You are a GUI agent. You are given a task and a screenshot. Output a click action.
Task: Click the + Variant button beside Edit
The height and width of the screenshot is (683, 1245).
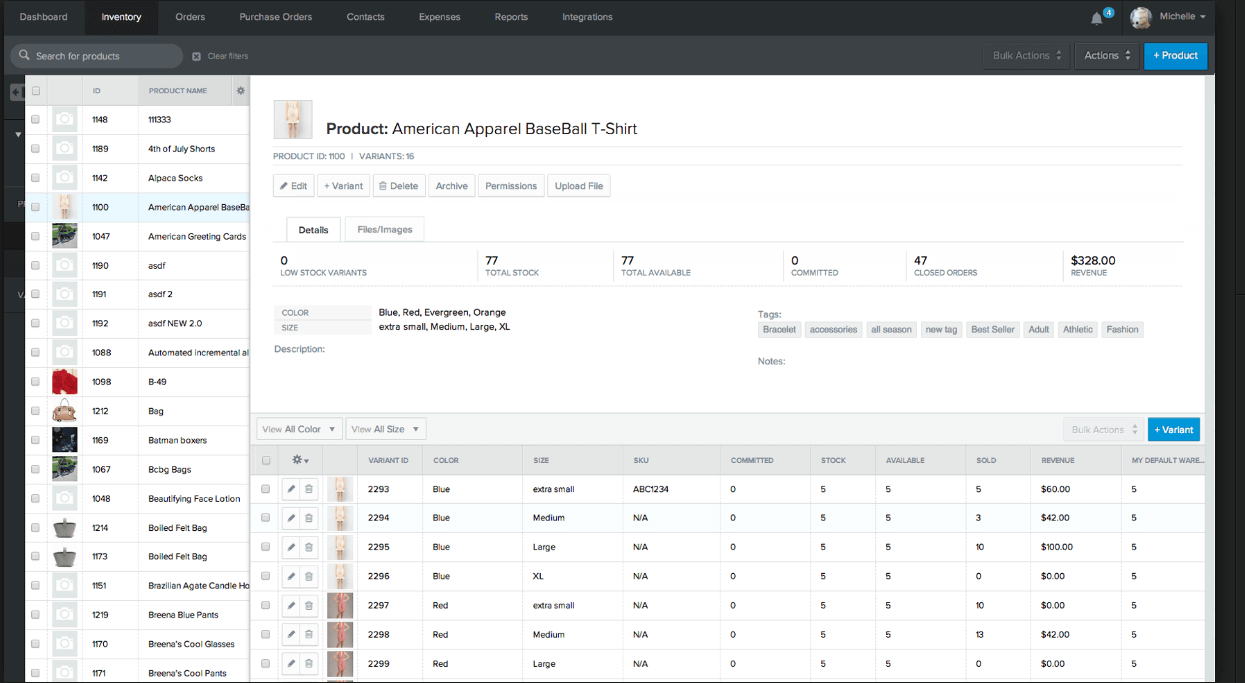(x=343, y=186)
